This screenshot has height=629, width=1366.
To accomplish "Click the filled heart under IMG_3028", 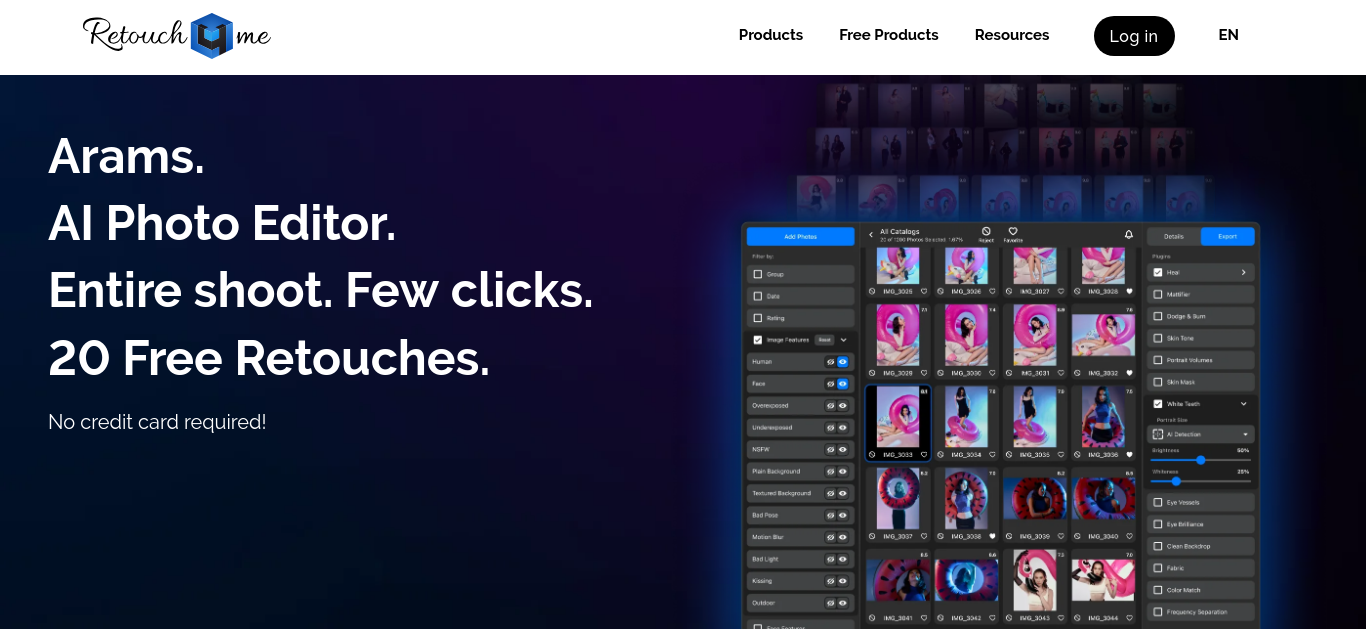I will (1129, 291).
